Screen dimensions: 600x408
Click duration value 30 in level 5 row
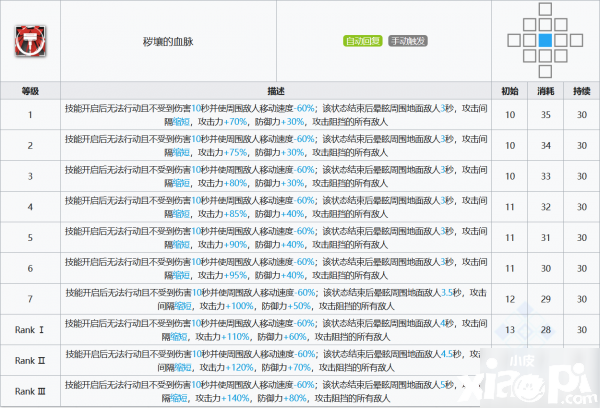pos(582,237)
